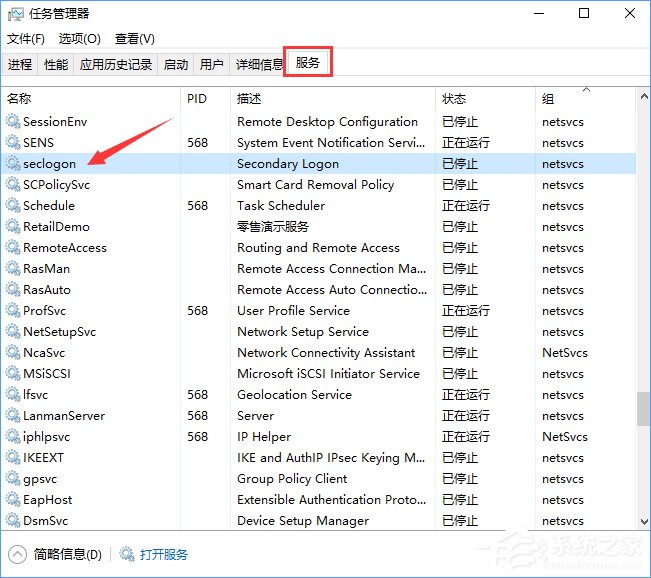The width and height of the screenshot is (651, 578).
Task: Open the 文件(F) menu
Action: (26, 39)
